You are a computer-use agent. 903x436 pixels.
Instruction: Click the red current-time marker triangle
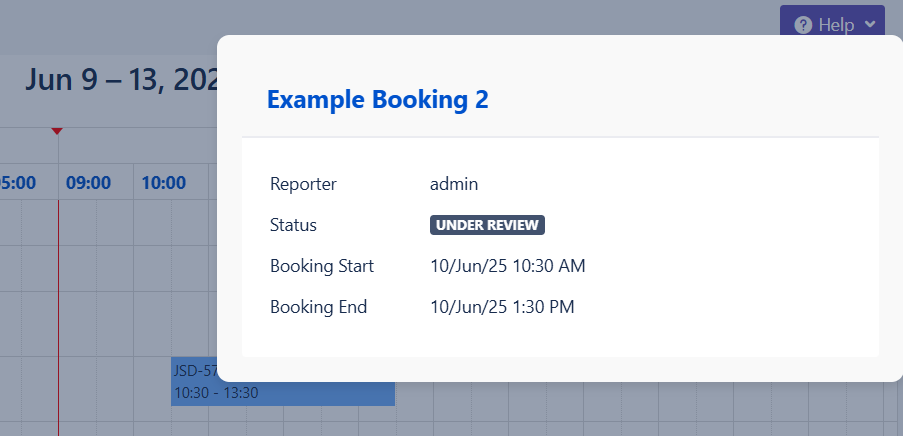pos(57,132)
